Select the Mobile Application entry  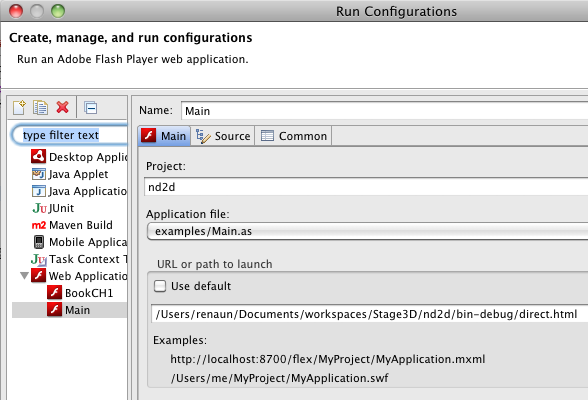[x=88, y=242]
